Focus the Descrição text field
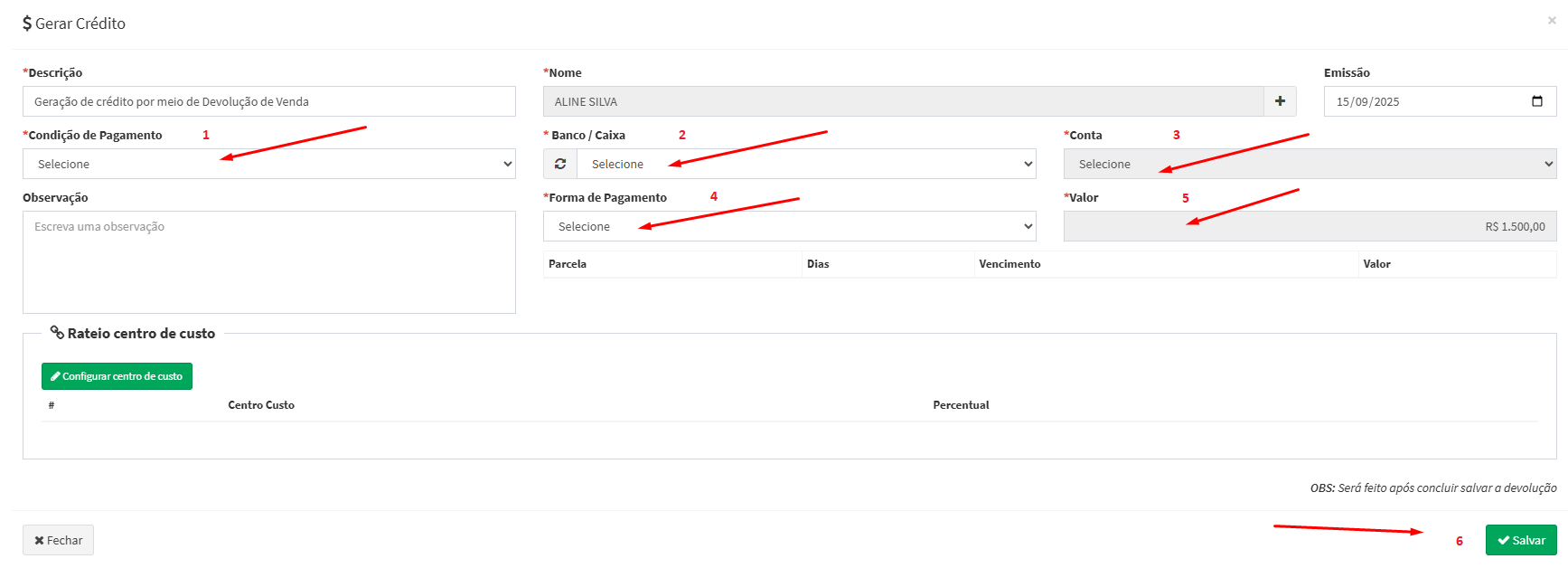Viewport: 1568px width, 568px height. (x=268, y=101)
